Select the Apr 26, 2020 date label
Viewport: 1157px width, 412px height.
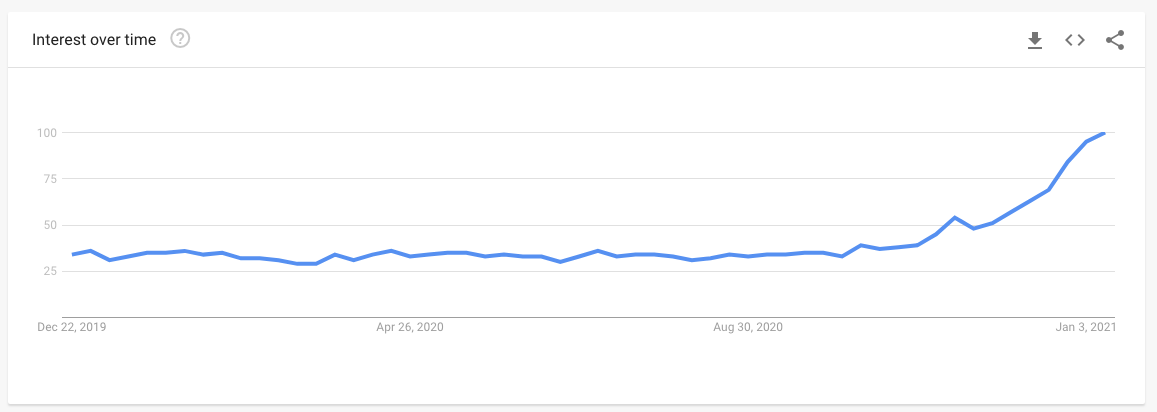coord(410,327)
